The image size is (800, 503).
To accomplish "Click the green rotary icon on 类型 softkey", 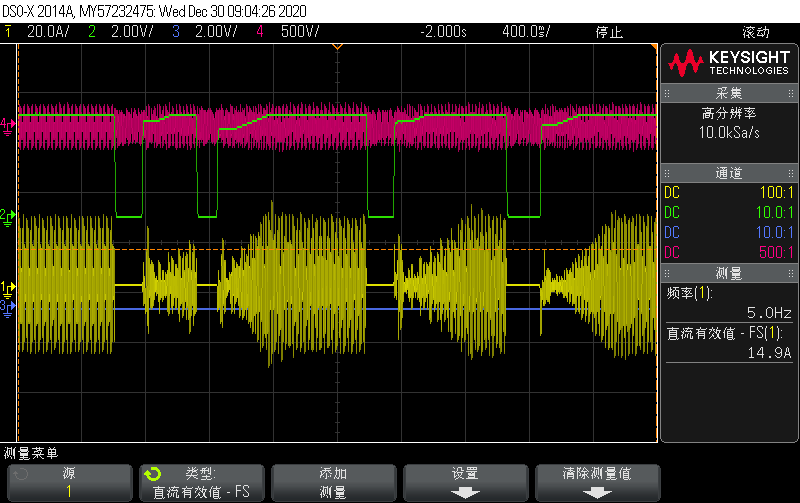I will [152, 475].
